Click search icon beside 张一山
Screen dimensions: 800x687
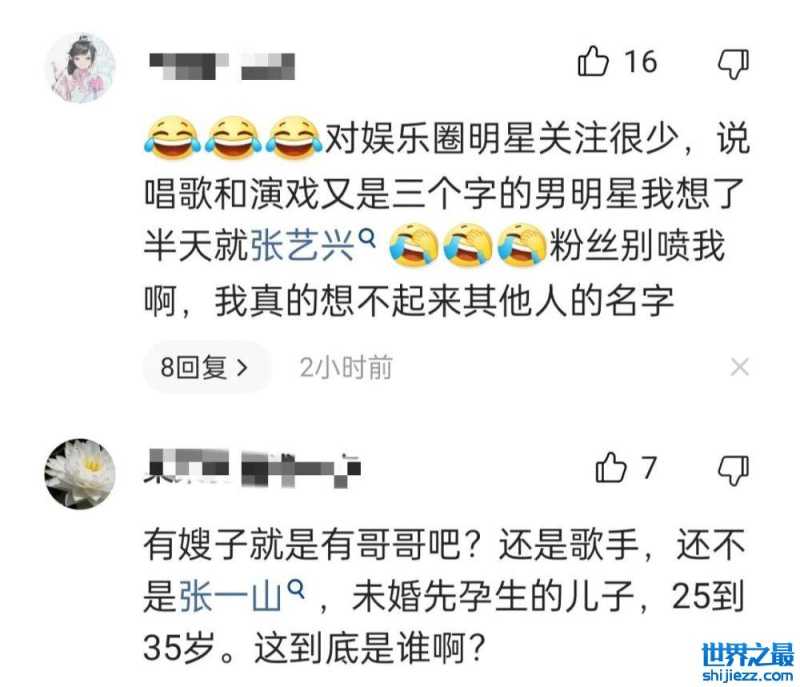coord(296,589)
